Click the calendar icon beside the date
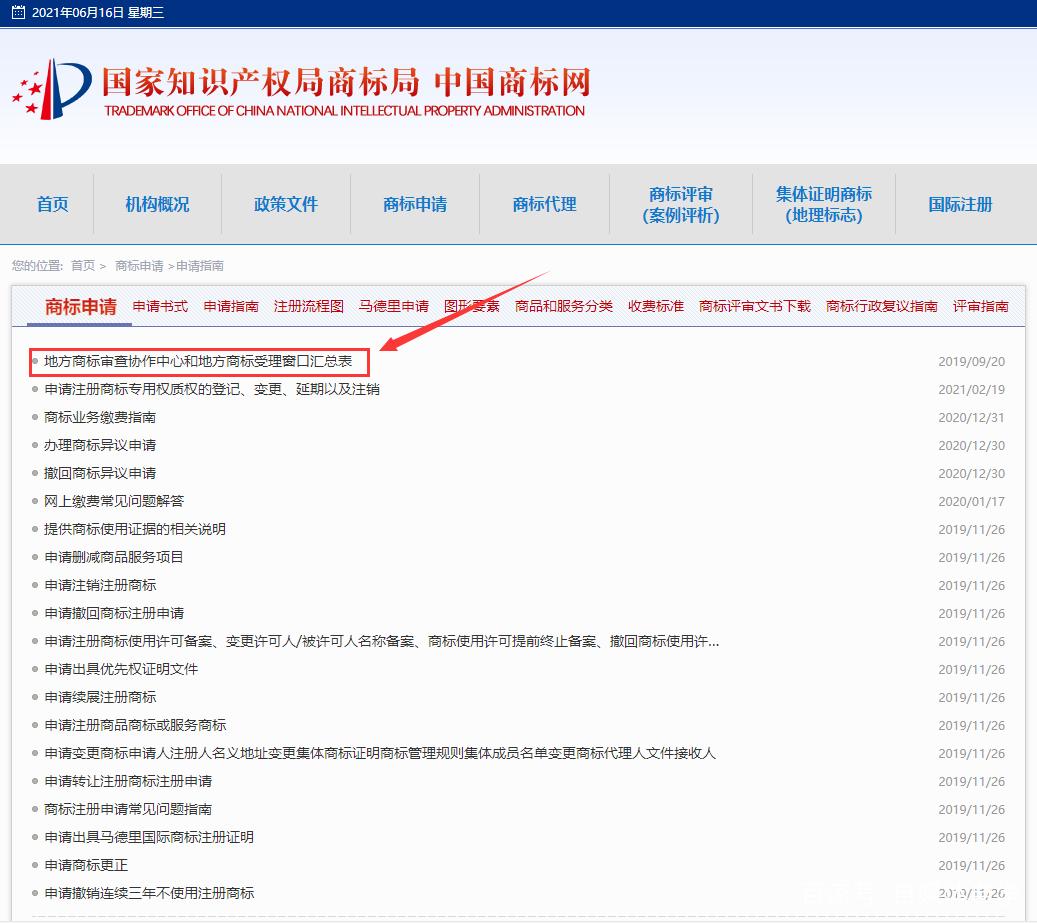The height and width of the screenshot is (923, 1037). pyautogui.click(x=18, y=13)
